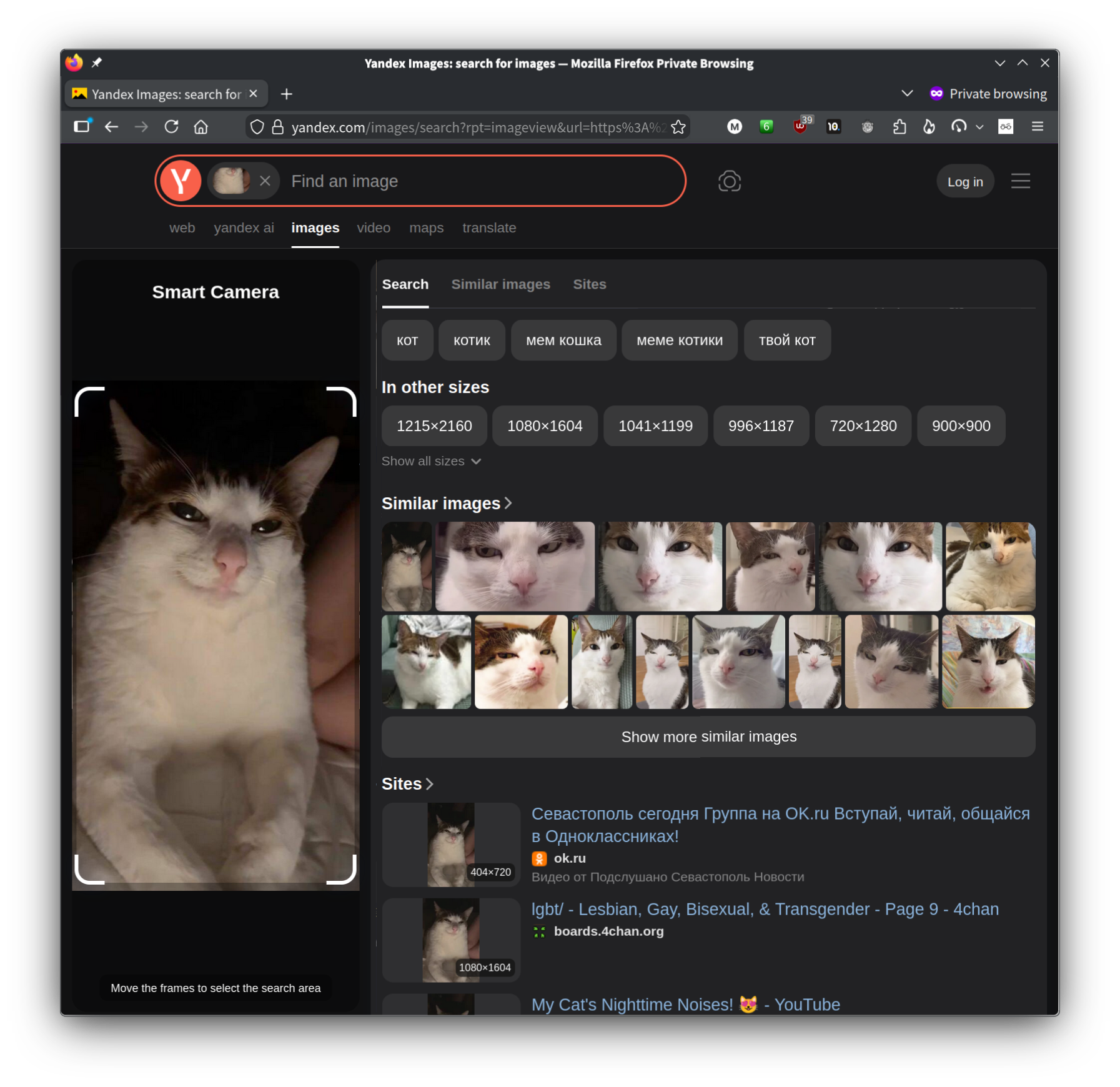
Task: Click the green badge 6 extension icon
Action: (x=766, y=127)
